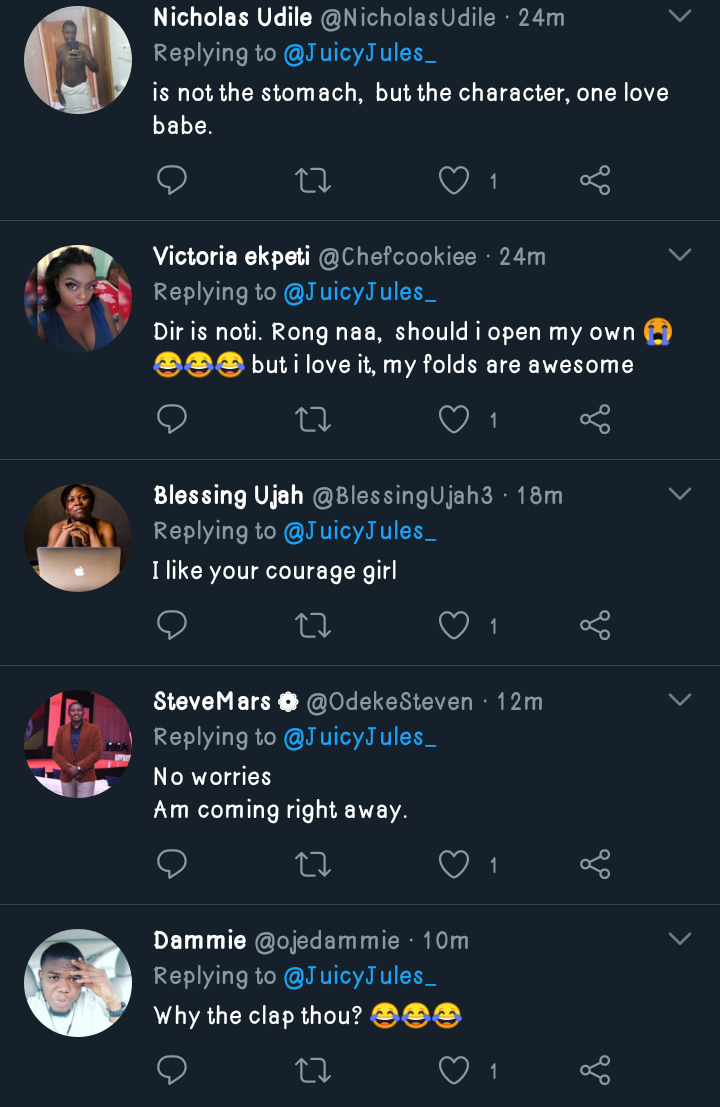Viewport: 720px width, 1107px height.
Task: Reply to Blessing Ujah's tweet
Action: click(x=172, y=626)
